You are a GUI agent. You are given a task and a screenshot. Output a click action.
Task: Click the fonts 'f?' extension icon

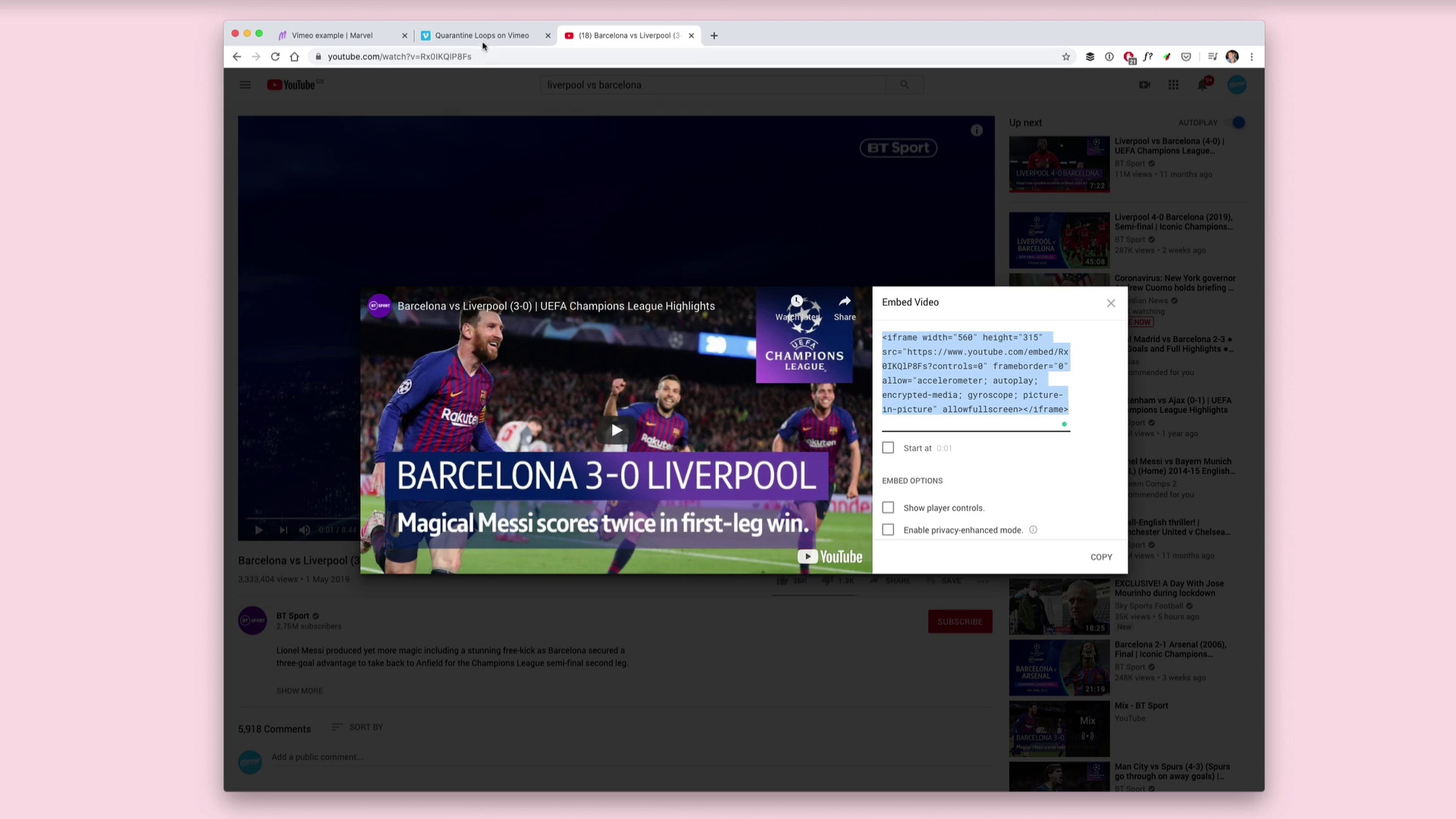(1147, 57)
